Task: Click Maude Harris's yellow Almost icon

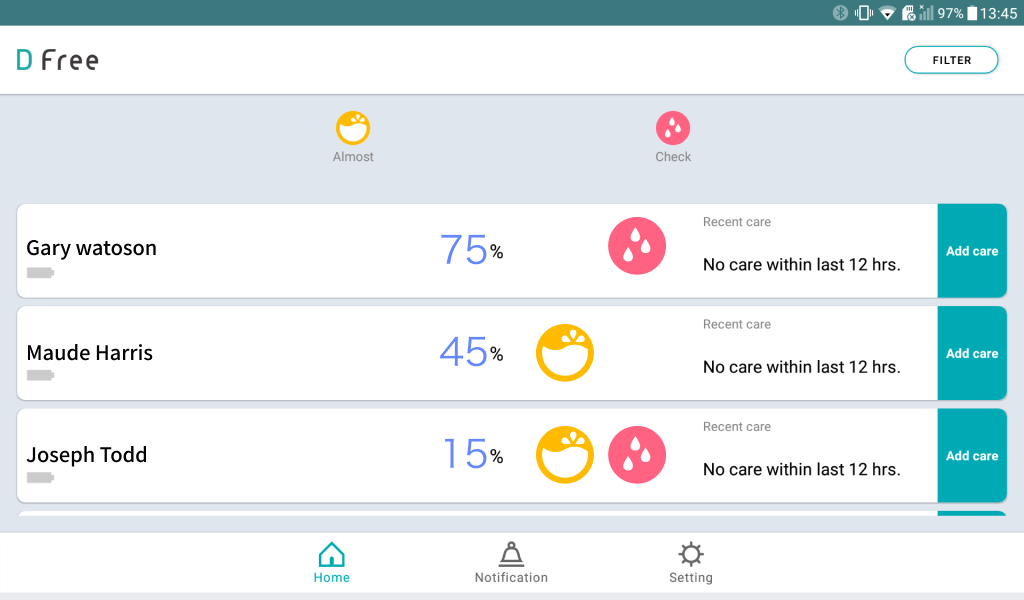Action: [565, 353]
